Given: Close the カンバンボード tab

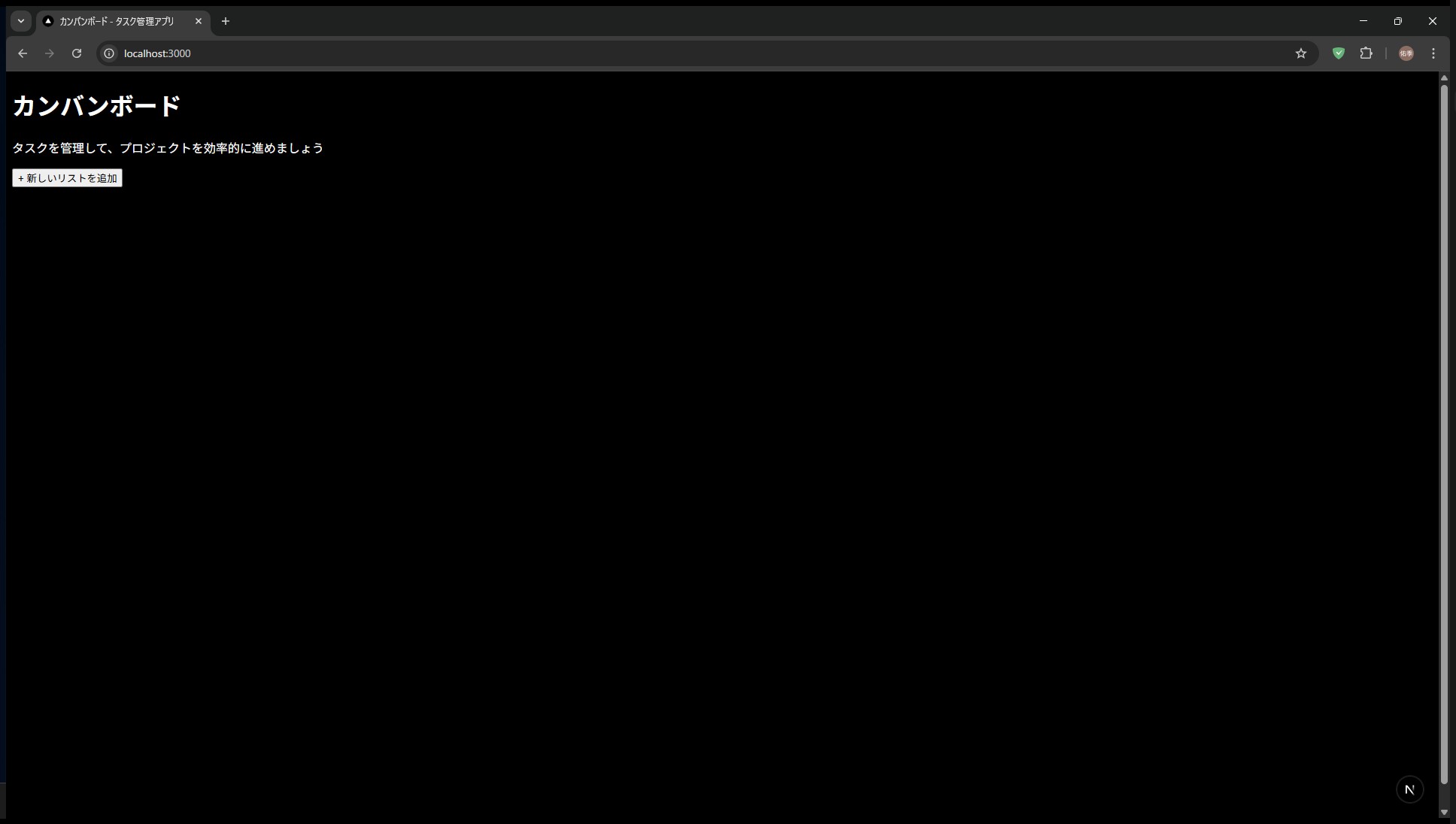Looking at the screenshot, I should pyautogui.click(x=199, y=21).
